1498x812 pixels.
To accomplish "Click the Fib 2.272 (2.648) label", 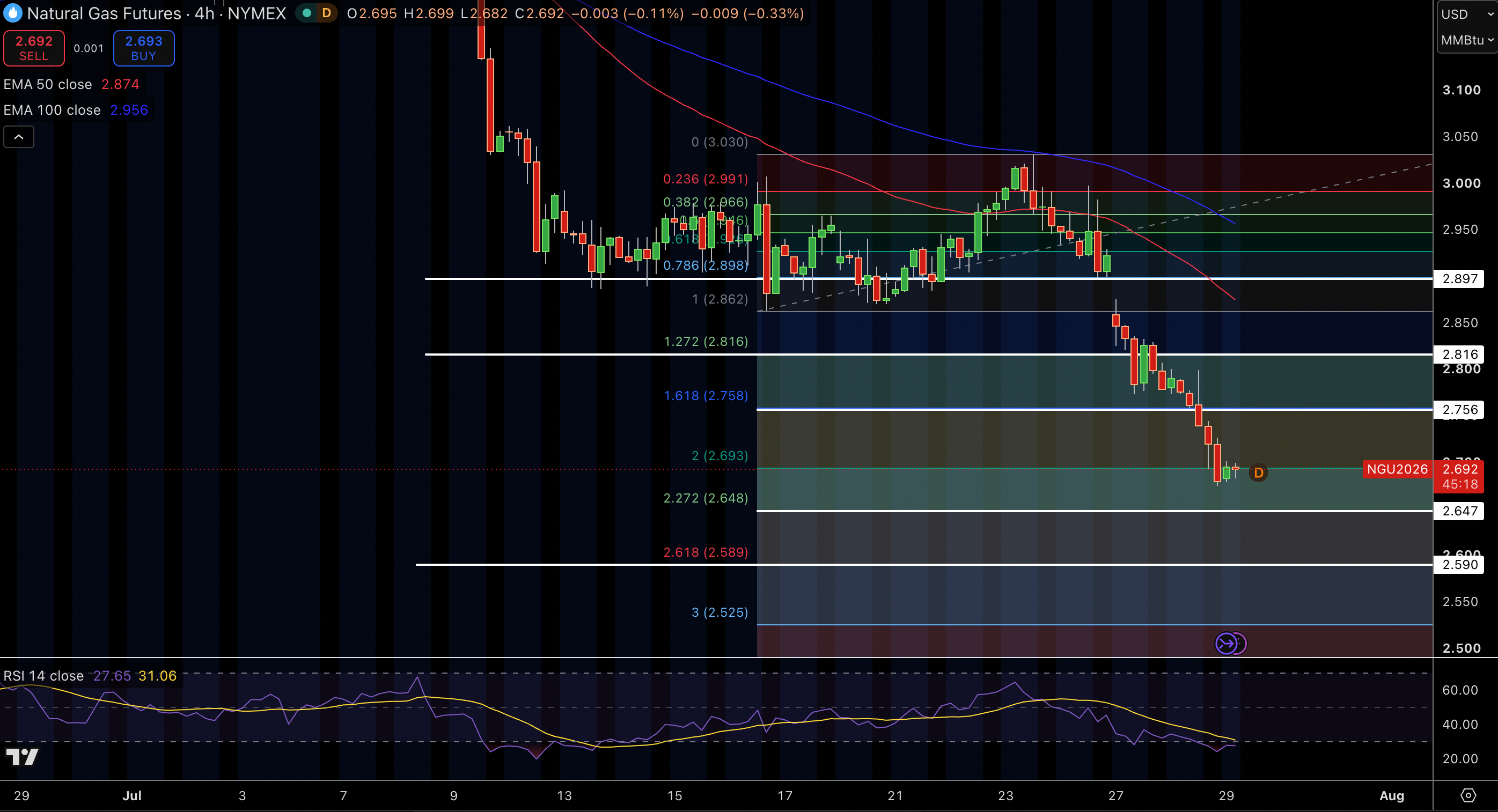I will tap(706, 498).
